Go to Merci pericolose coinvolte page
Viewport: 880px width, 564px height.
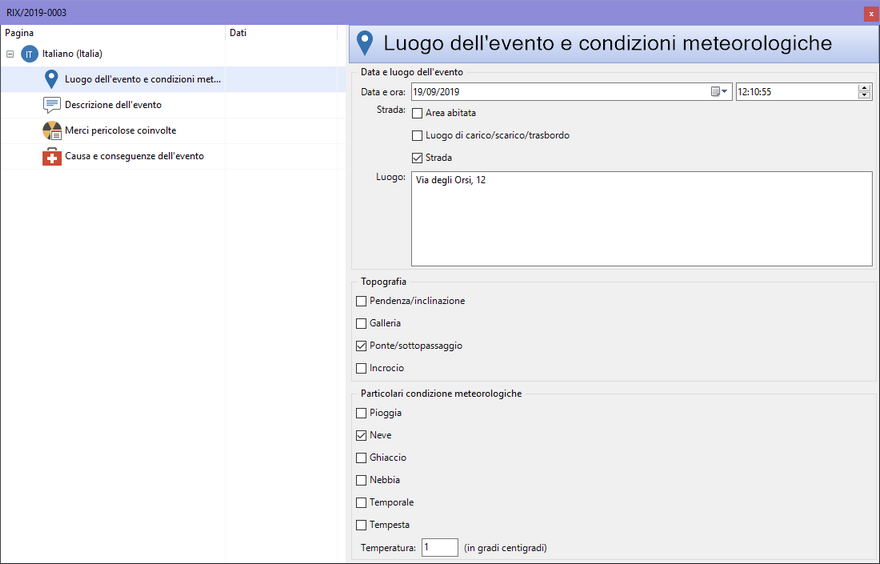[x=120, y=131]
